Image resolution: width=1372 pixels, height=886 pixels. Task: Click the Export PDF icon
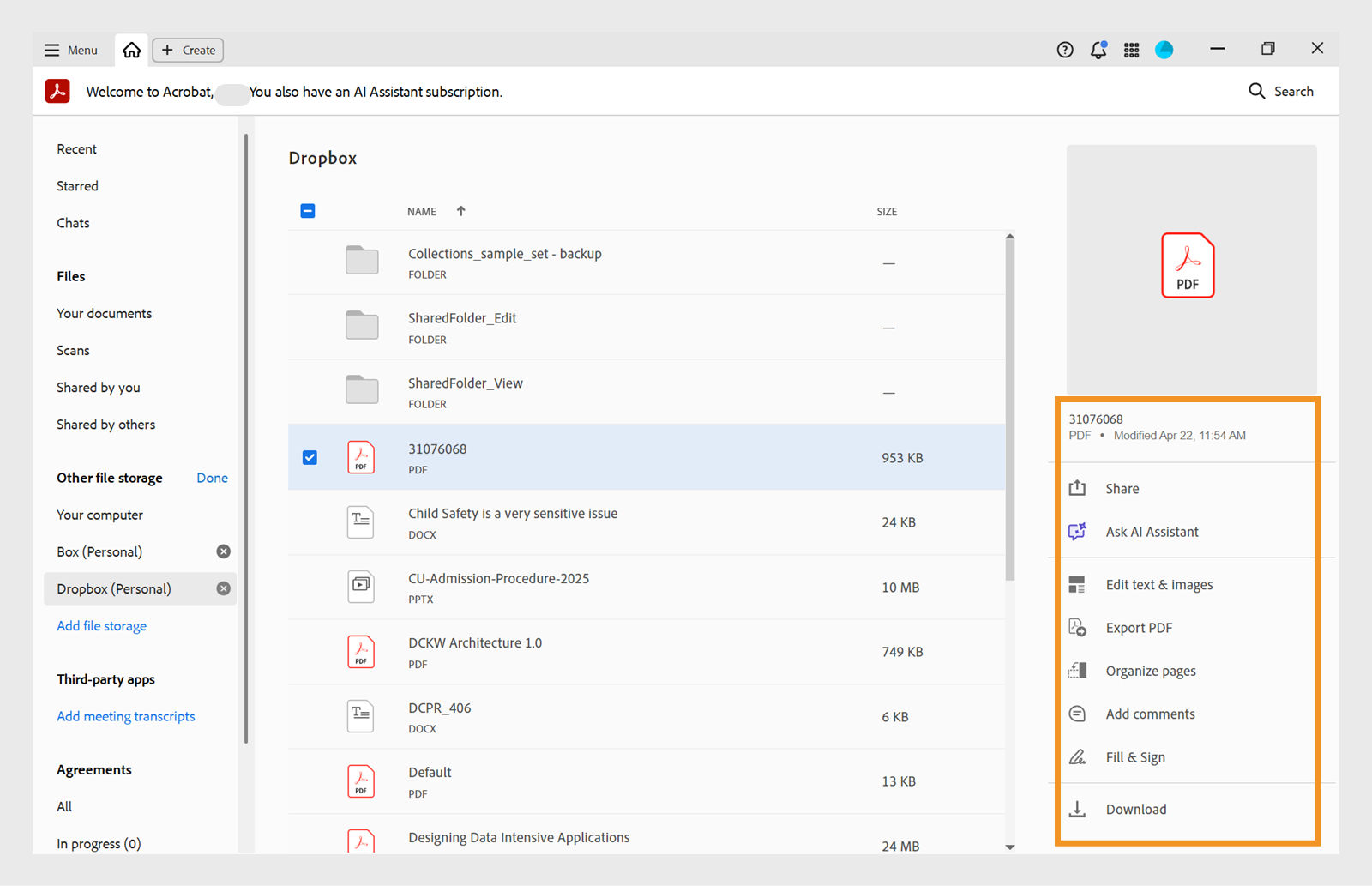point(1078,628)
